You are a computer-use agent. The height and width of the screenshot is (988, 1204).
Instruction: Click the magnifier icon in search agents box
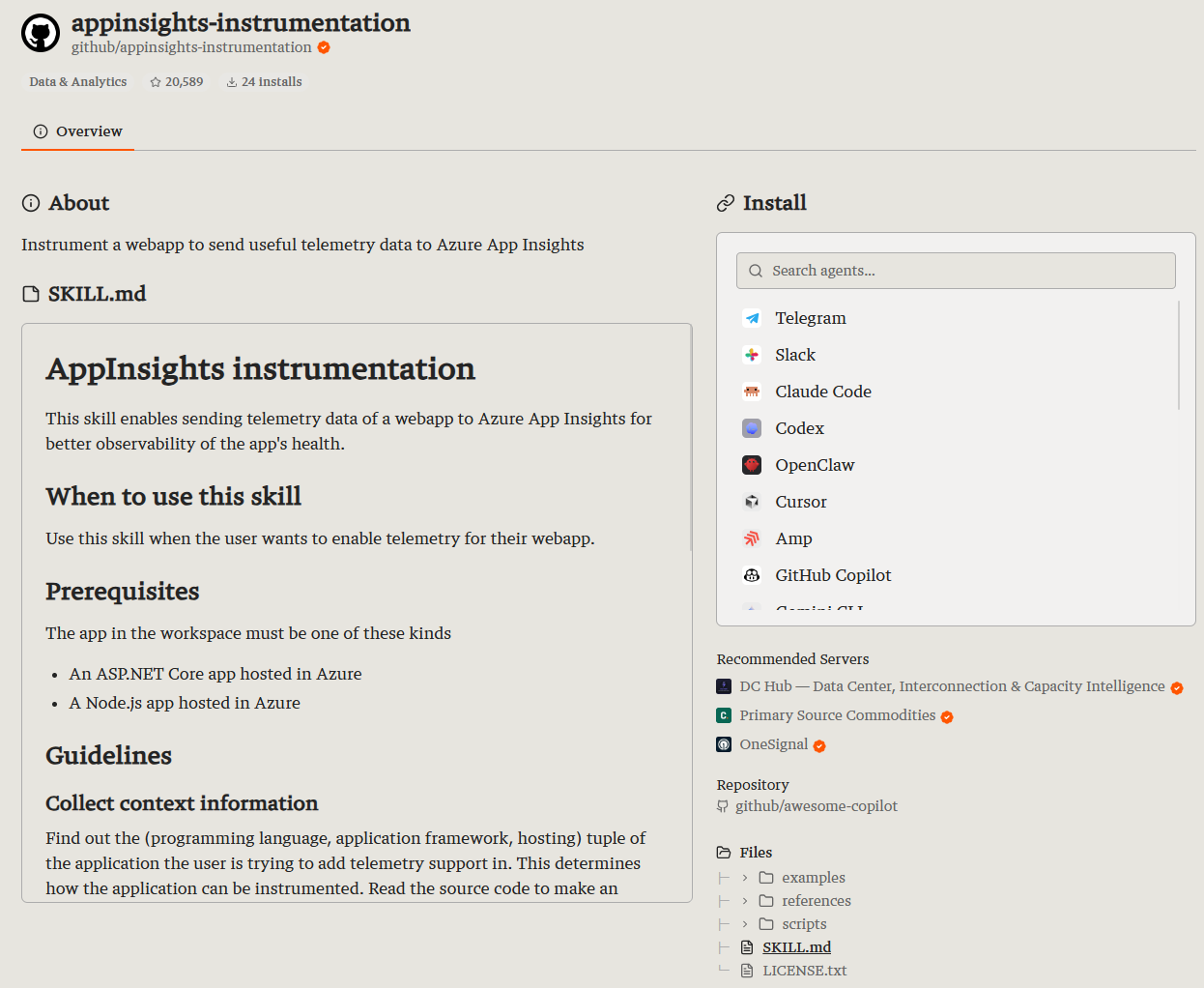tap(756, 271)
